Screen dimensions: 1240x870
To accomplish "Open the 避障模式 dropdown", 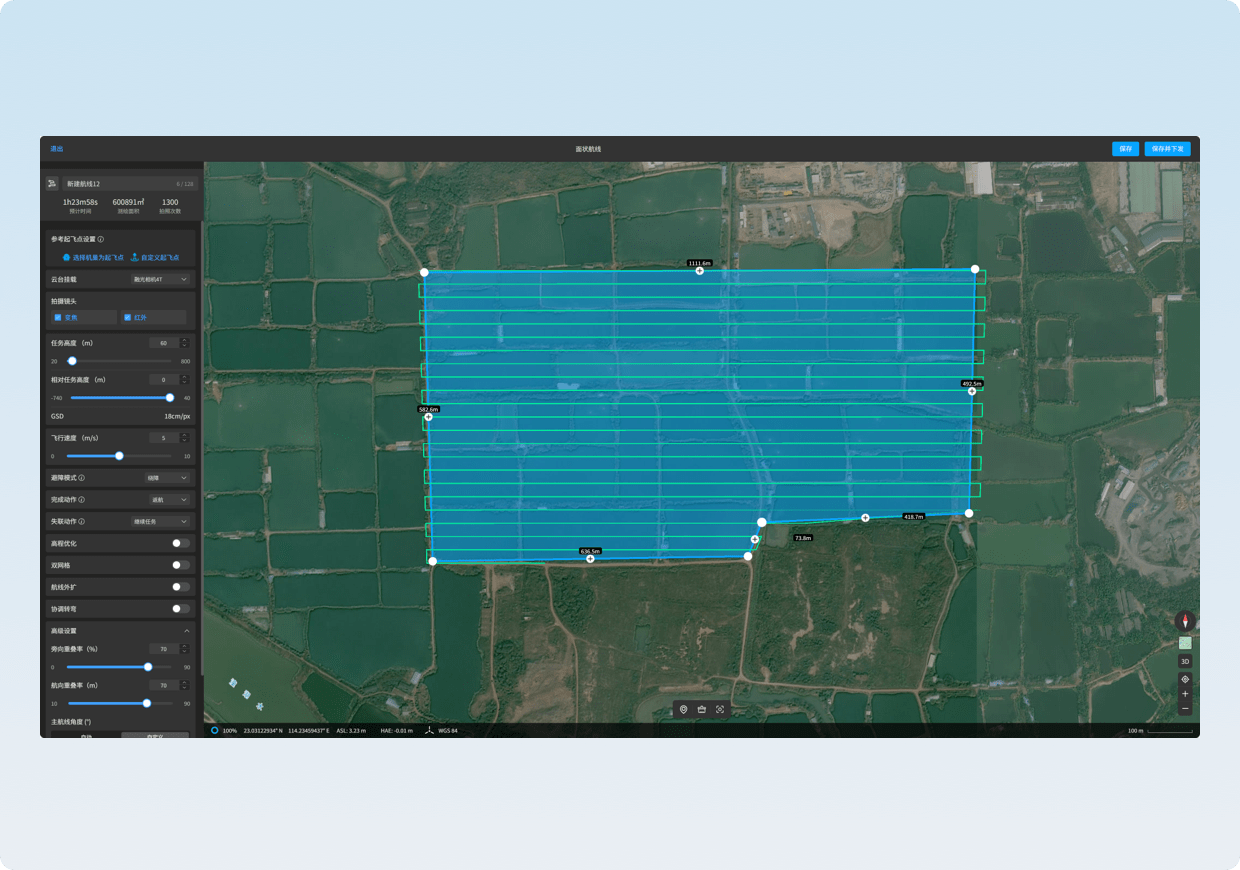I will (x=168, y=478).
